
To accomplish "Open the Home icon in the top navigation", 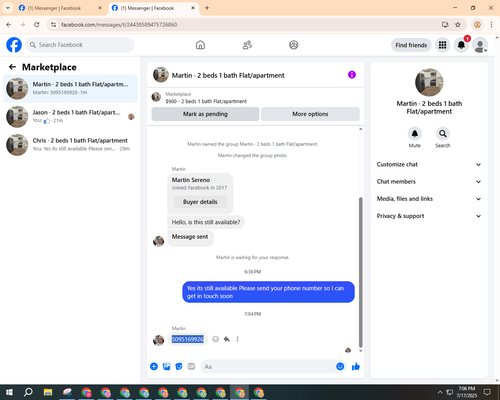I will pos(200,45).
